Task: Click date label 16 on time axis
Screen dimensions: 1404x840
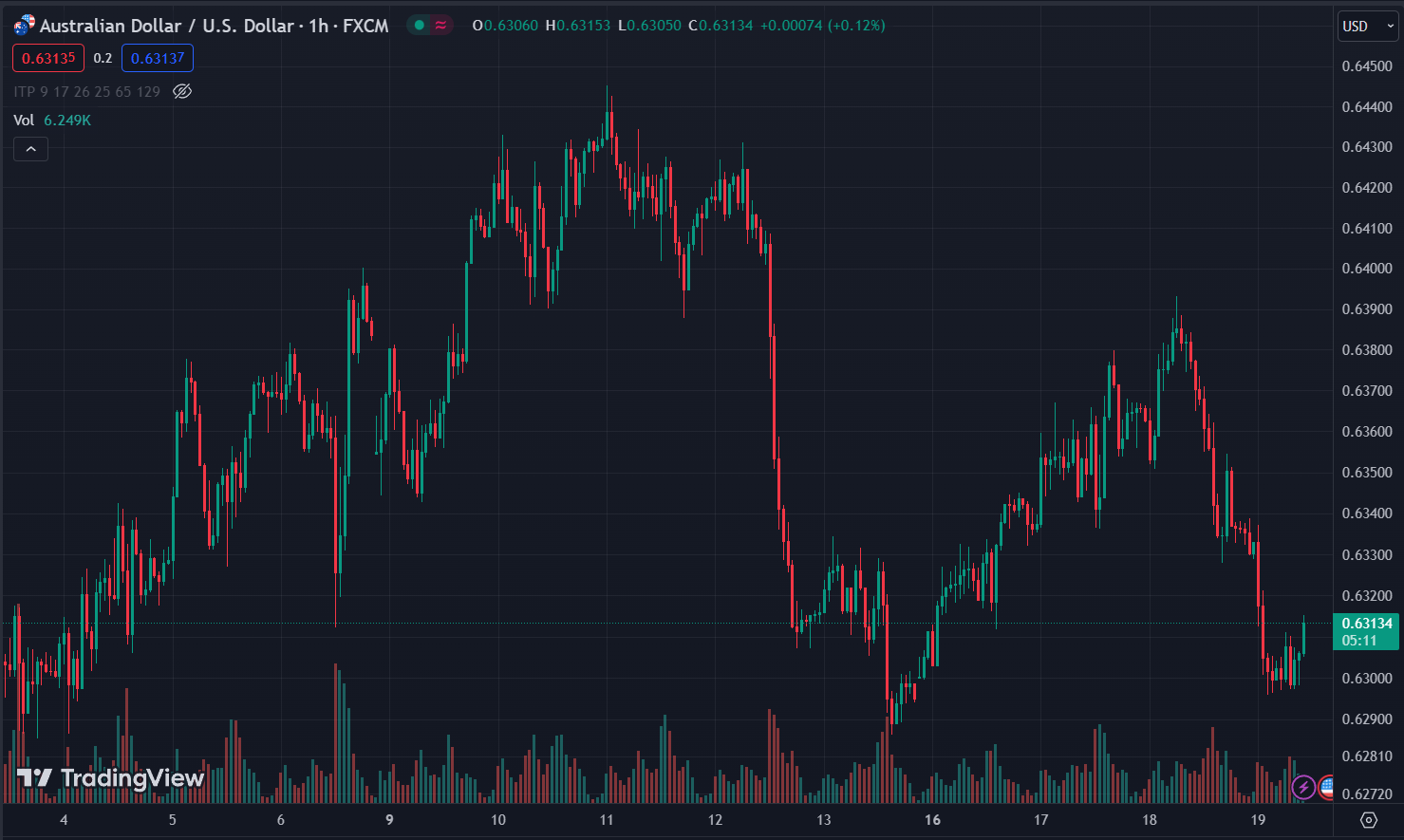Action: click(932, 819)
